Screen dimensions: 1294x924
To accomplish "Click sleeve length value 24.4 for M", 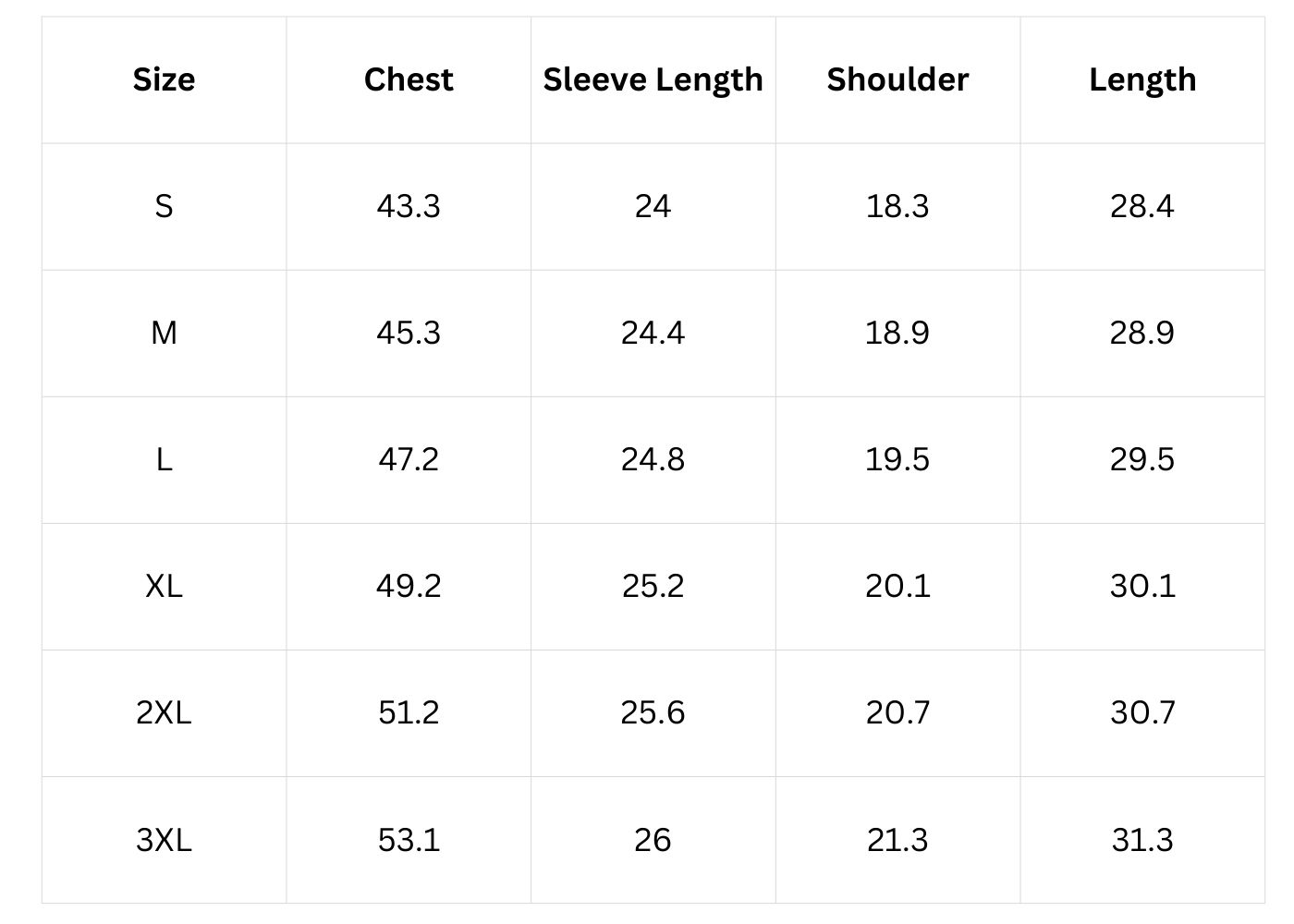I will click(653, 333).
